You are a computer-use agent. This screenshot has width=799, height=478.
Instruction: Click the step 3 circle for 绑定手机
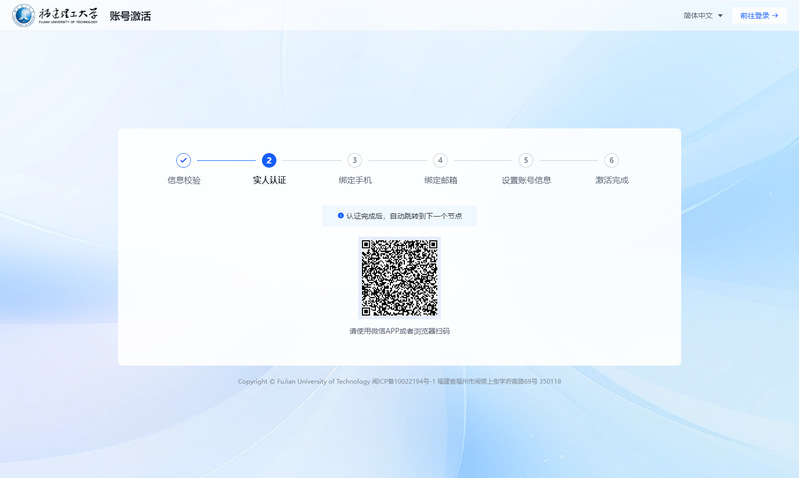tap(355, 160)
